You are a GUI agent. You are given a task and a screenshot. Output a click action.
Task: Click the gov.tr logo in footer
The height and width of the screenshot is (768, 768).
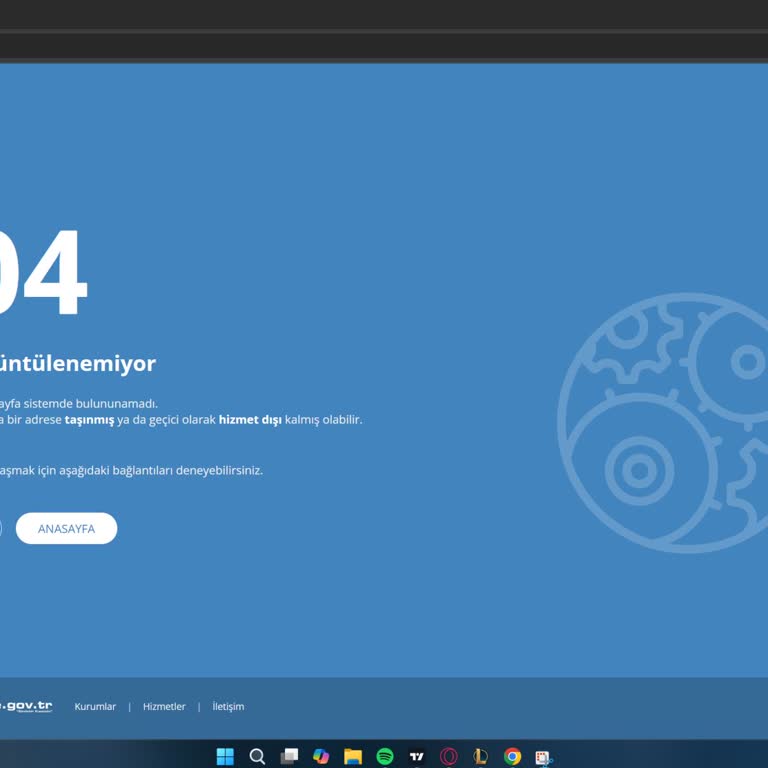27,706
